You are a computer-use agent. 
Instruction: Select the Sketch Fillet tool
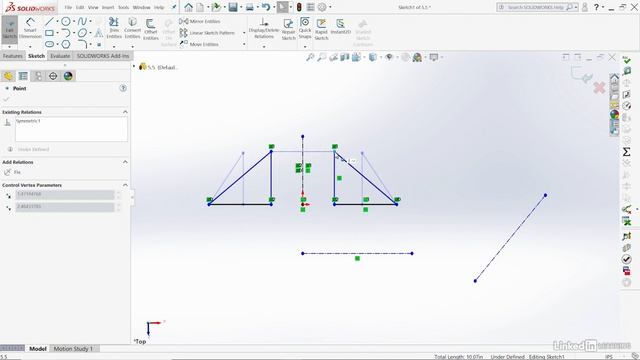[x=82, y=44]
